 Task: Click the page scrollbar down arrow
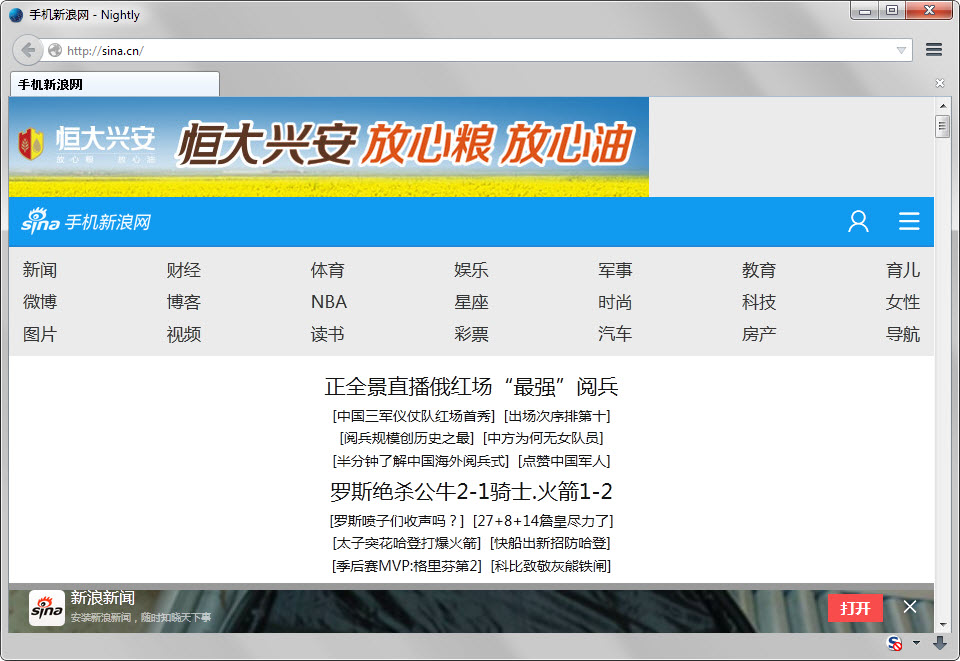pos(943,625)
